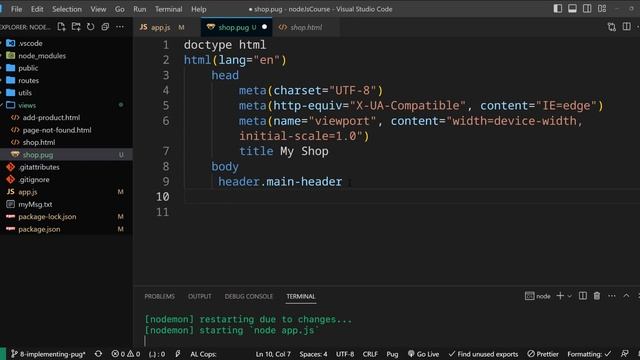Screen dimensions: 640x360
Task: Open the Help menu
Action: point(199,9)
